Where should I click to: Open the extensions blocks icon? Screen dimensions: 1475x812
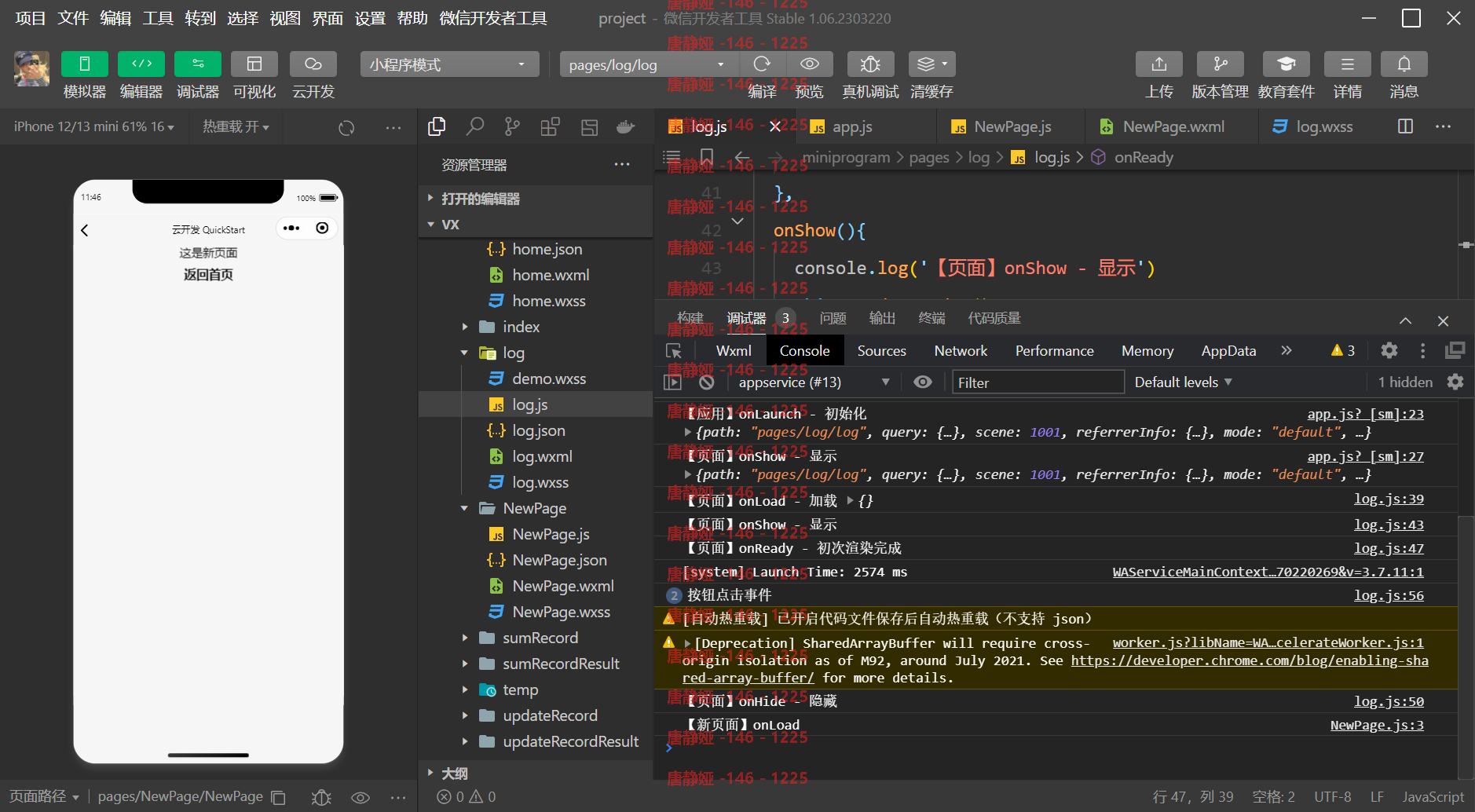pos(550,126)
